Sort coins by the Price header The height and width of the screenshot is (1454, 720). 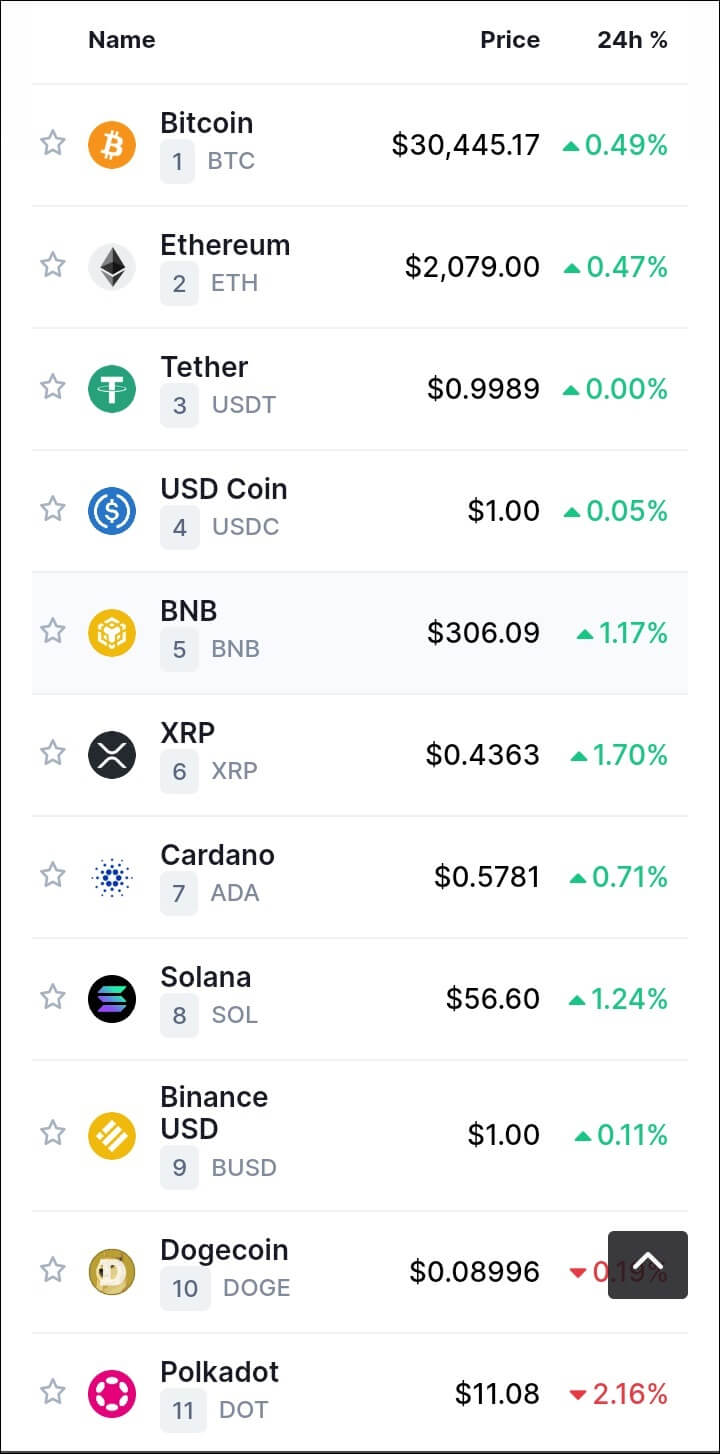pos(510,40)
